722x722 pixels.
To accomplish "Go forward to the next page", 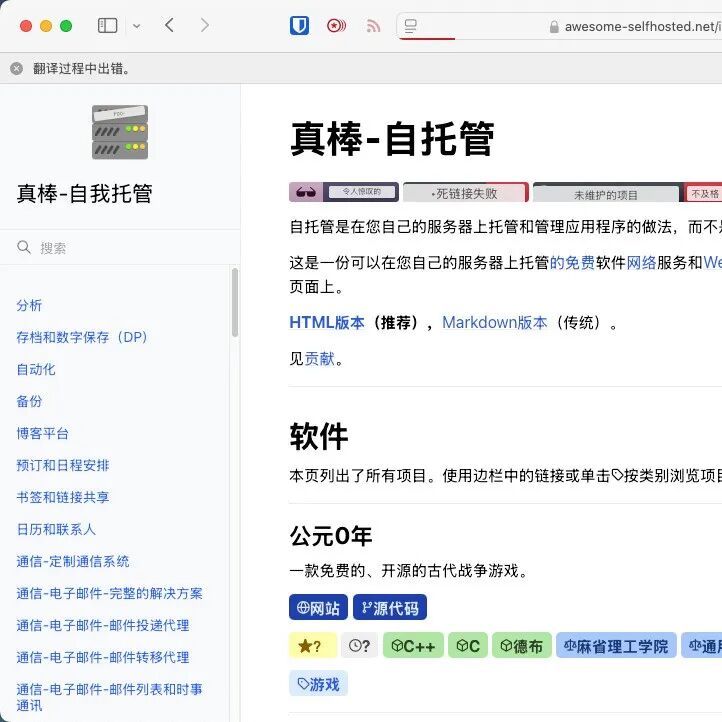I will [x=205, y=25].
